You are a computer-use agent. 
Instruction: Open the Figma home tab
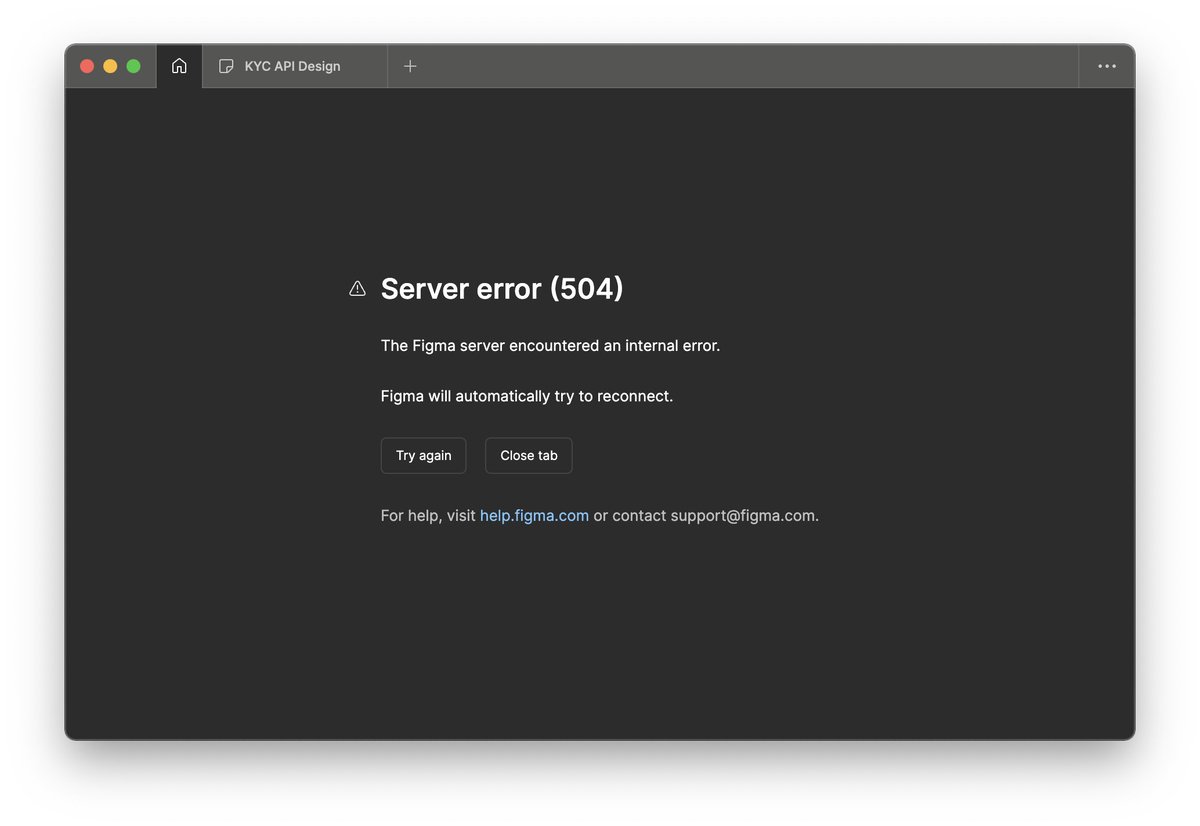tap(179, 66)
